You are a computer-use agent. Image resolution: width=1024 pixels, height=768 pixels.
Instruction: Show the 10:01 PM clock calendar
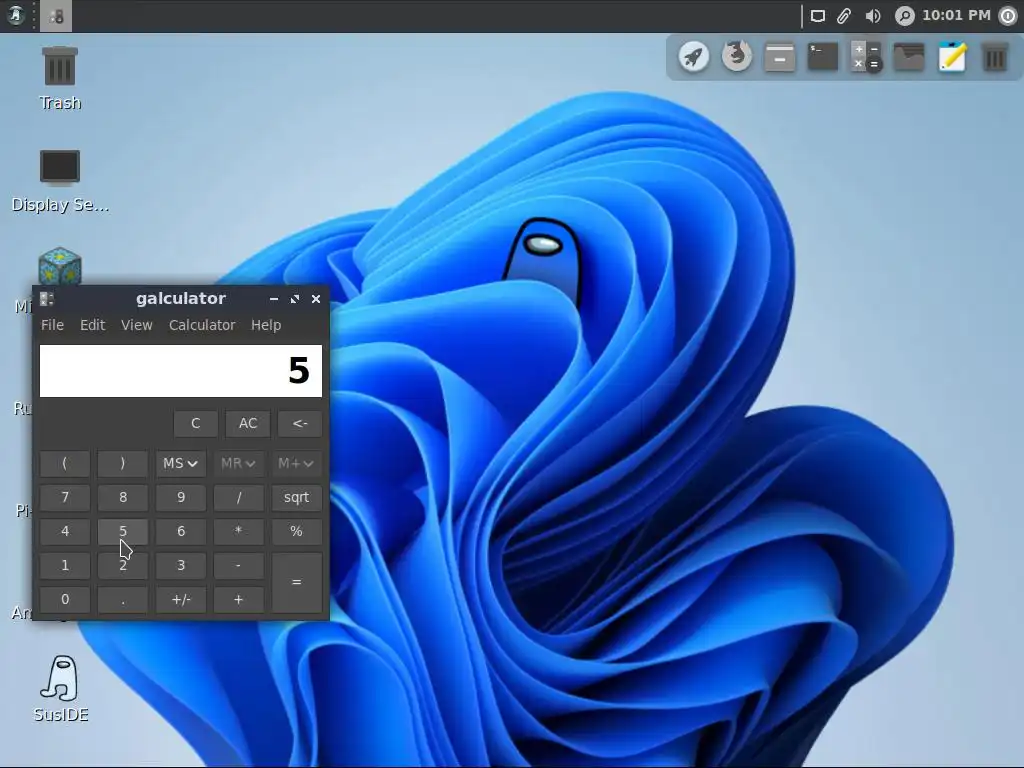956,15
